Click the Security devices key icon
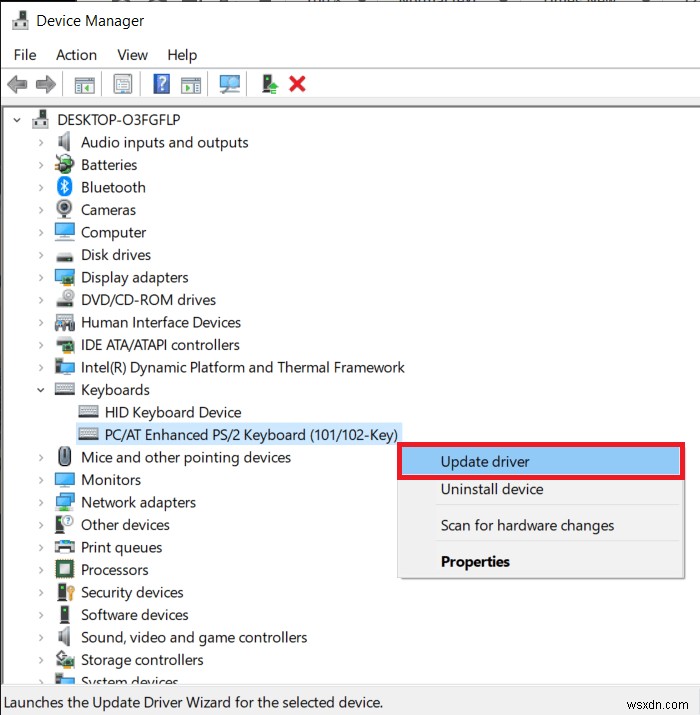700x715 pixels. point(65,592)
